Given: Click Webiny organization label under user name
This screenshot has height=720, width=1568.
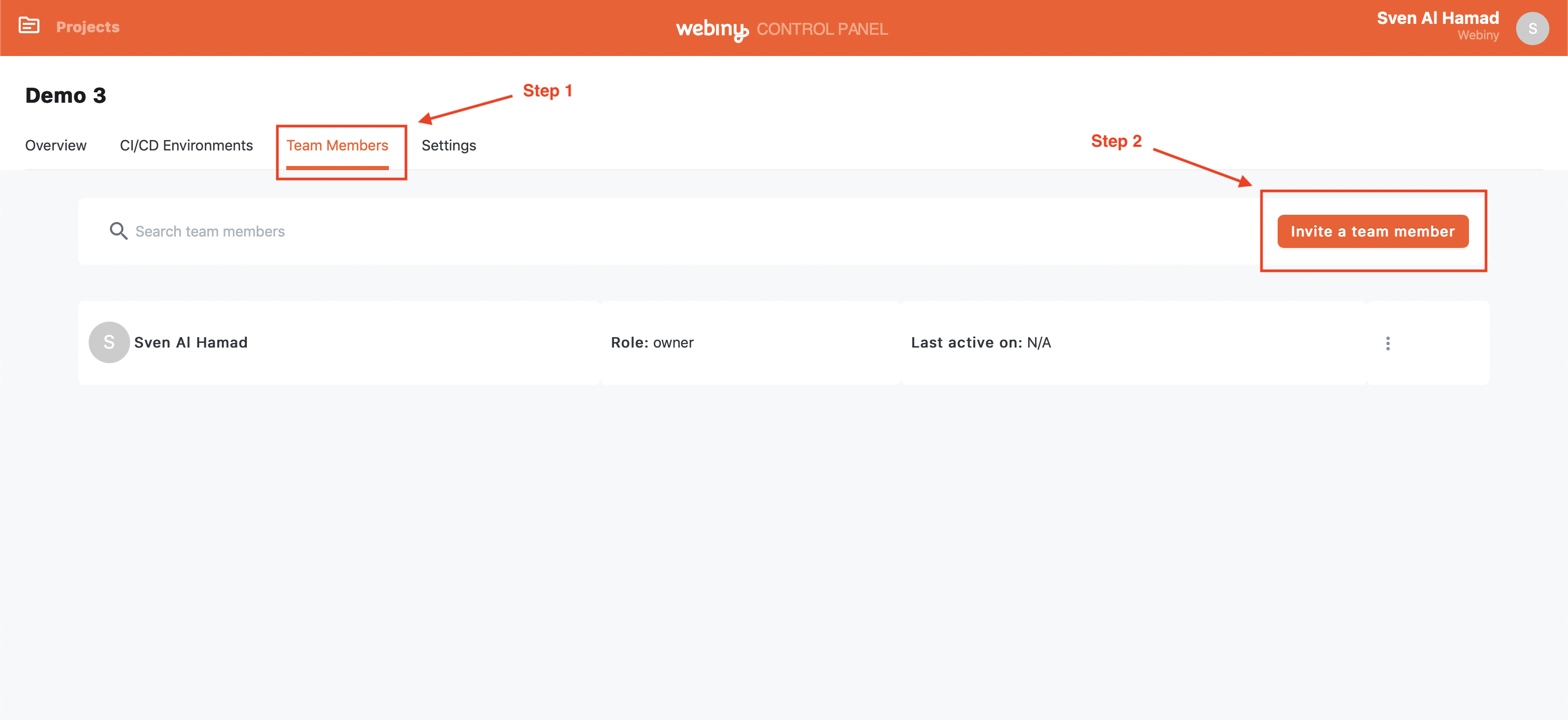Looking at the screenshot, I should 1477,36.
